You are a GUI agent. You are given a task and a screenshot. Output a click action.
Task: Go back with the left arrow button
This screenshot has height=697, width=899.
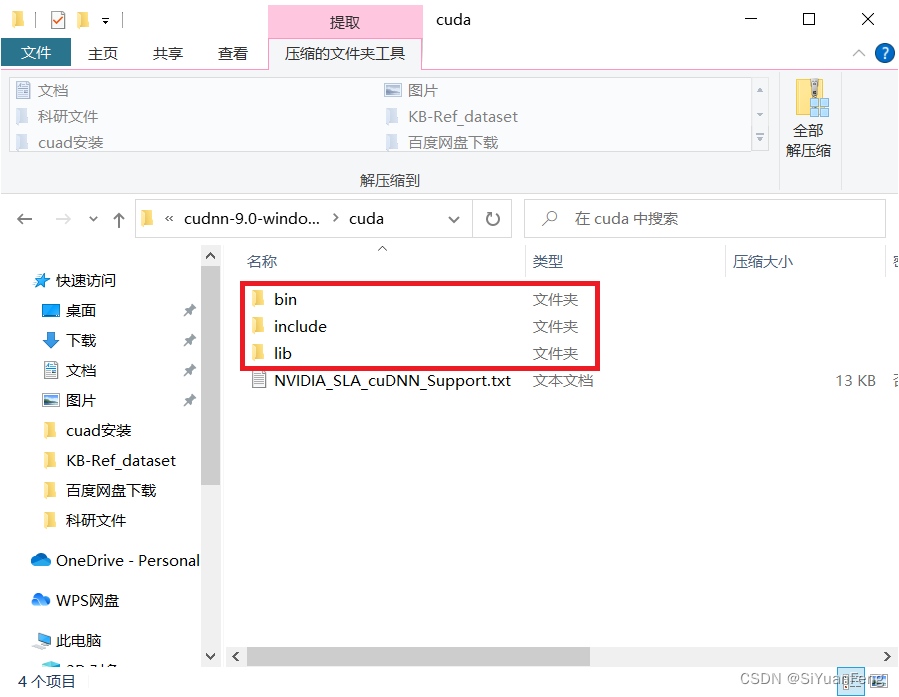click(25, 219)
